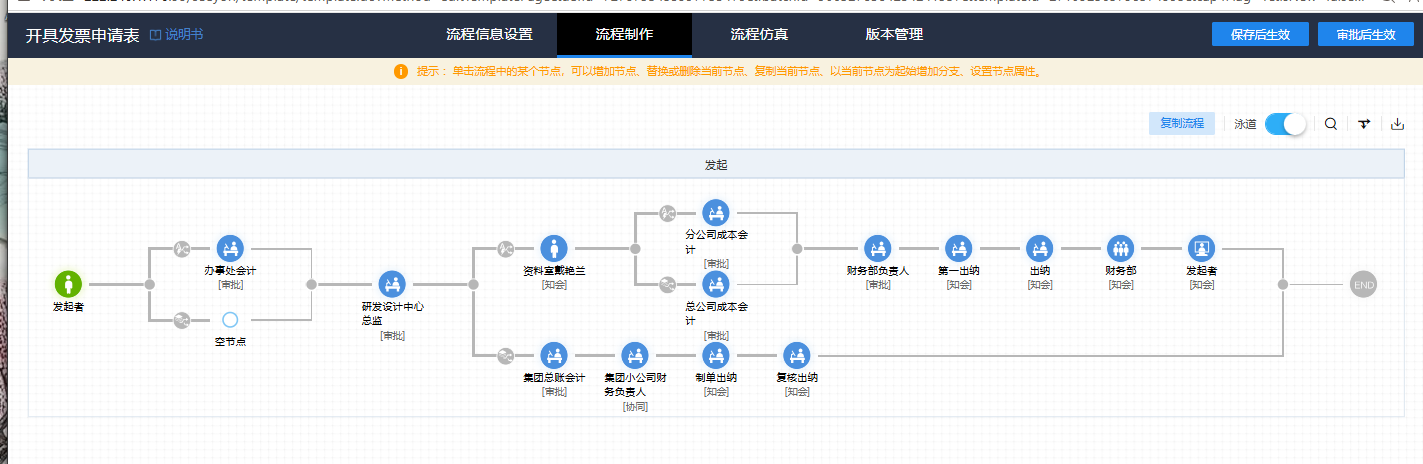Click the split junction dot after 发起者
The image size is (1423, 464).
coord(149,285)
